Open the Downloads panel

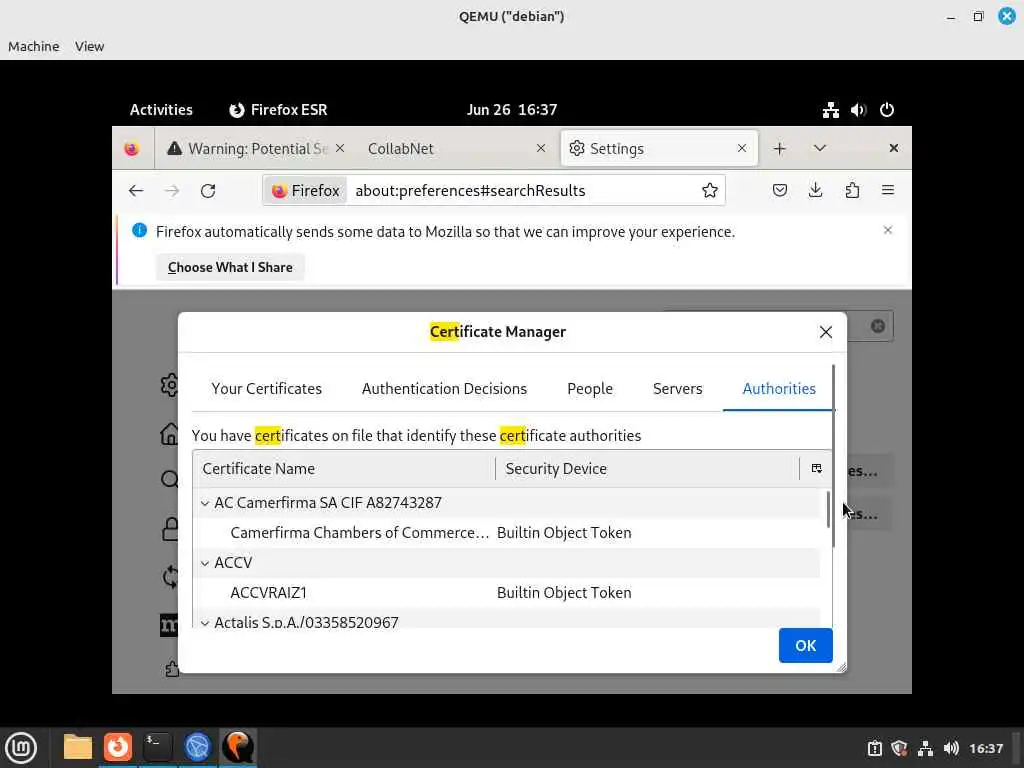[816, 190]
